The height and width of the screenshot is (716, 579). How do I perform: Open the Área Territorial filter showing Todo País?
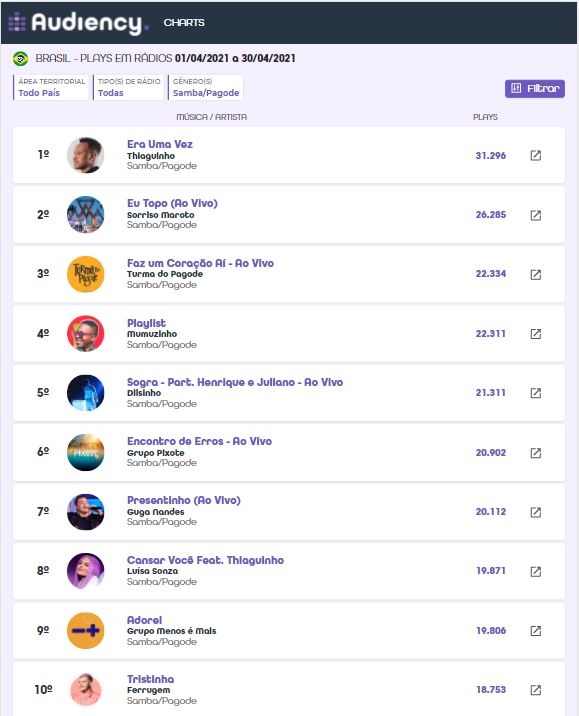(x=51, y=87)
